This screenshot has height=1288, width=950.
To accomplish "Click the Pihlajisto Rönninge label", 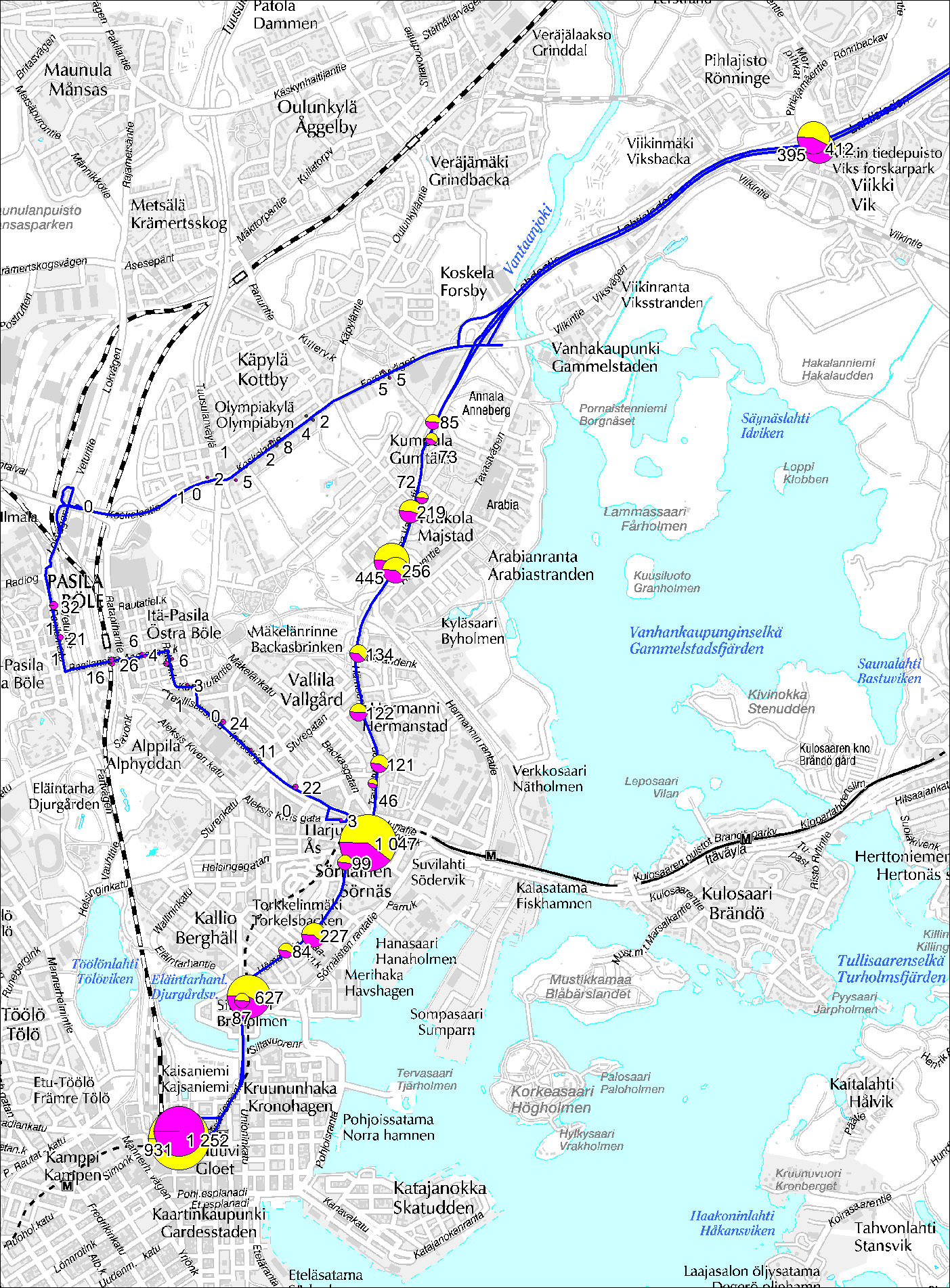I will coord(737,69).
